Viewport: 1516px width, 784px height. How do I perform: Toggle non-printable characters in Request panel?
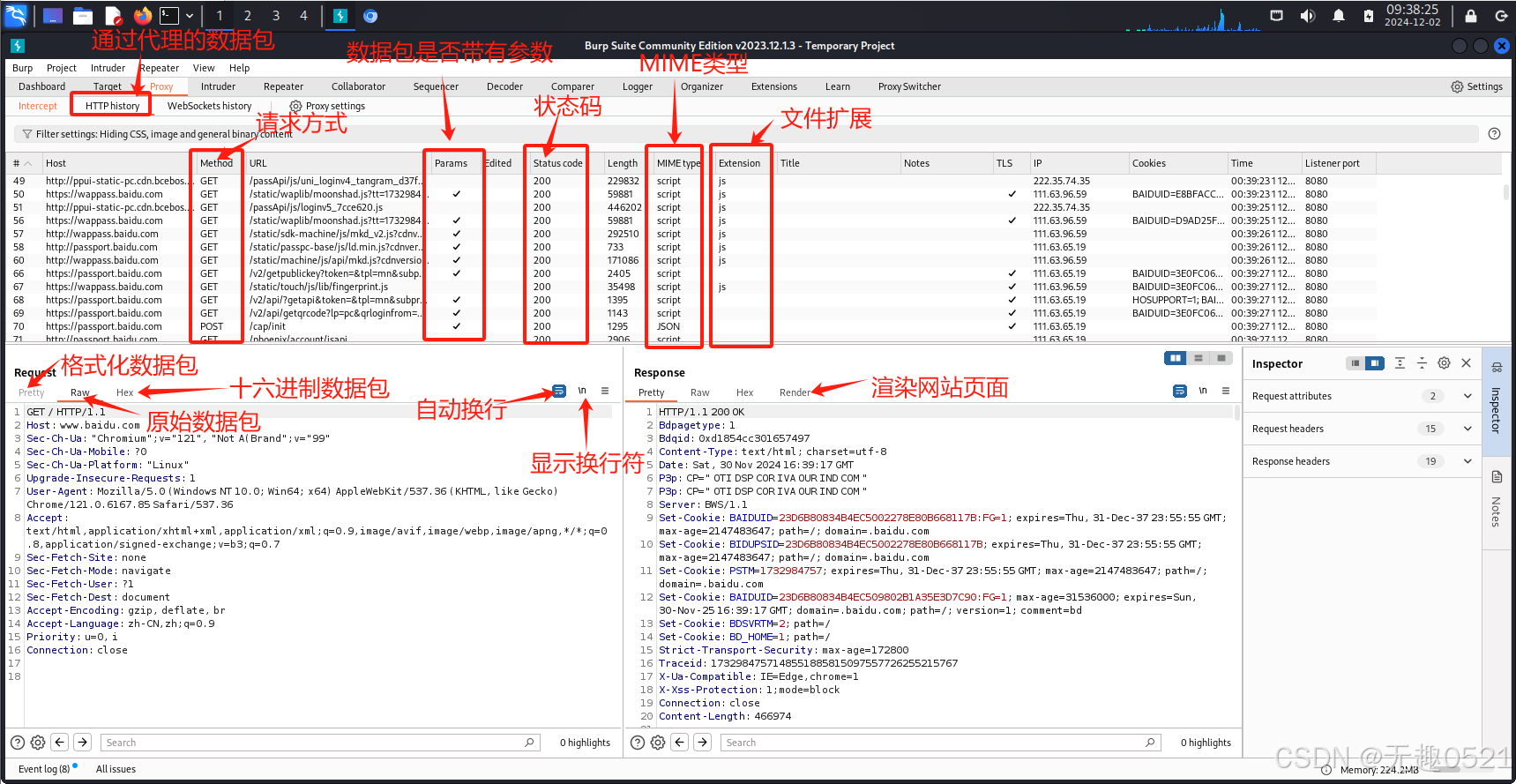[582, 391]
